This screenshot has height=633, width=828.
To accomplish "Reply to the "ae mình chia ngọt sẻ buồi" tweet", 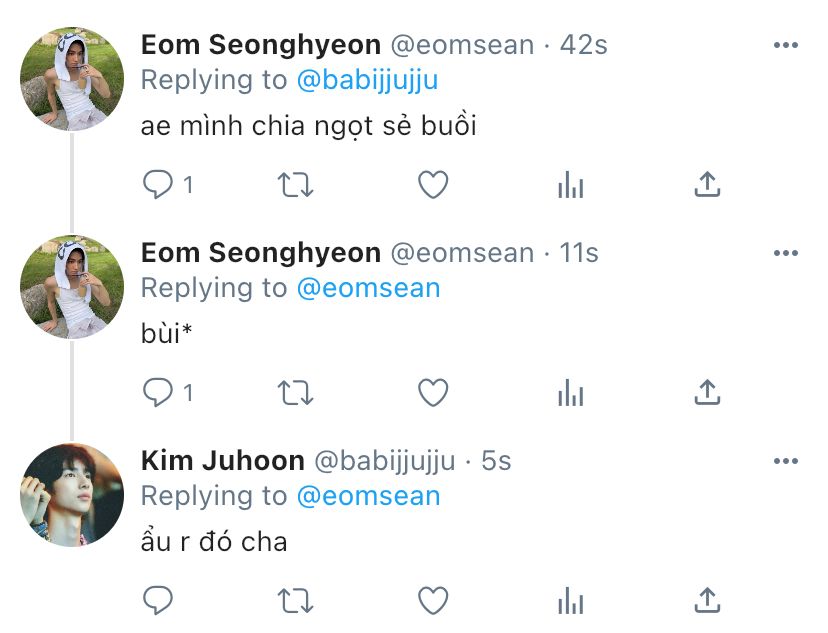I will [x=158, y=185].
